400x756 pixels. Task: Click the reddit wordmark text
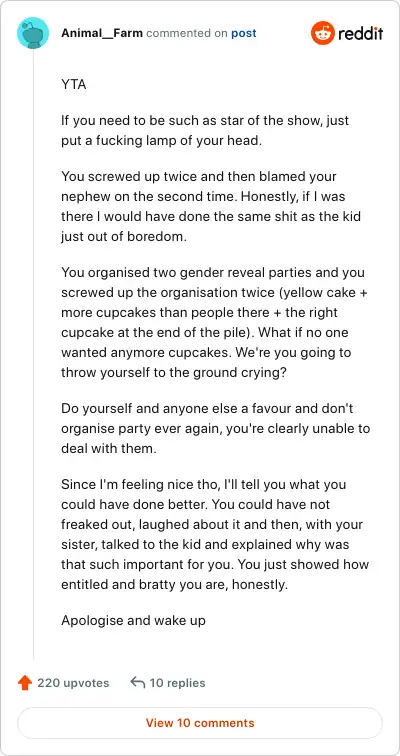pos(360,33)
